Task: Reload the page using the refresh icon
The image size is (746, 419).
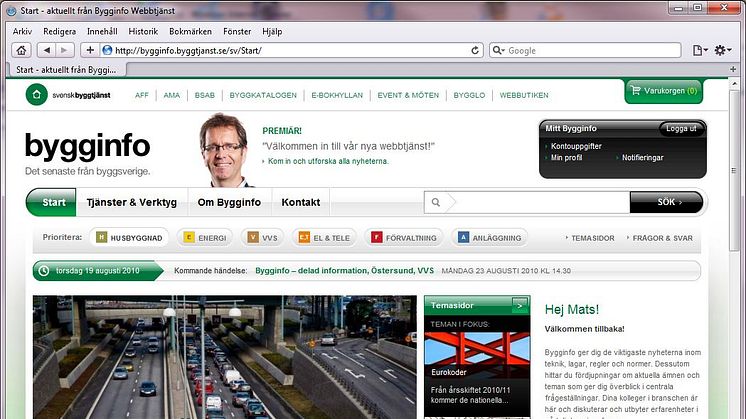Action: point(474,50)
